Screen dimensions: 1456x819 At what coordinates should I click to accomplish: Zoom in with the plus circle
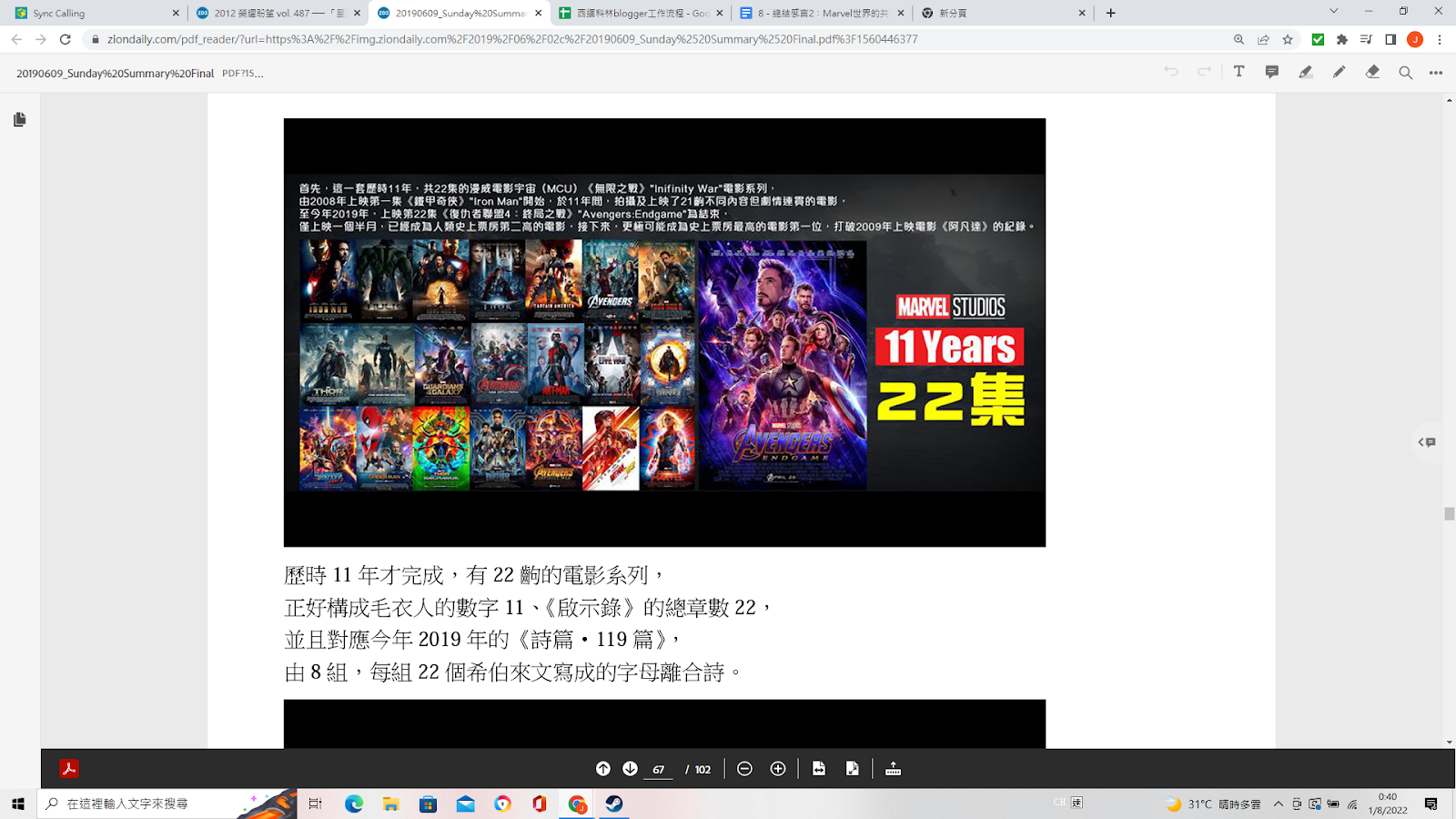(778, 769)
